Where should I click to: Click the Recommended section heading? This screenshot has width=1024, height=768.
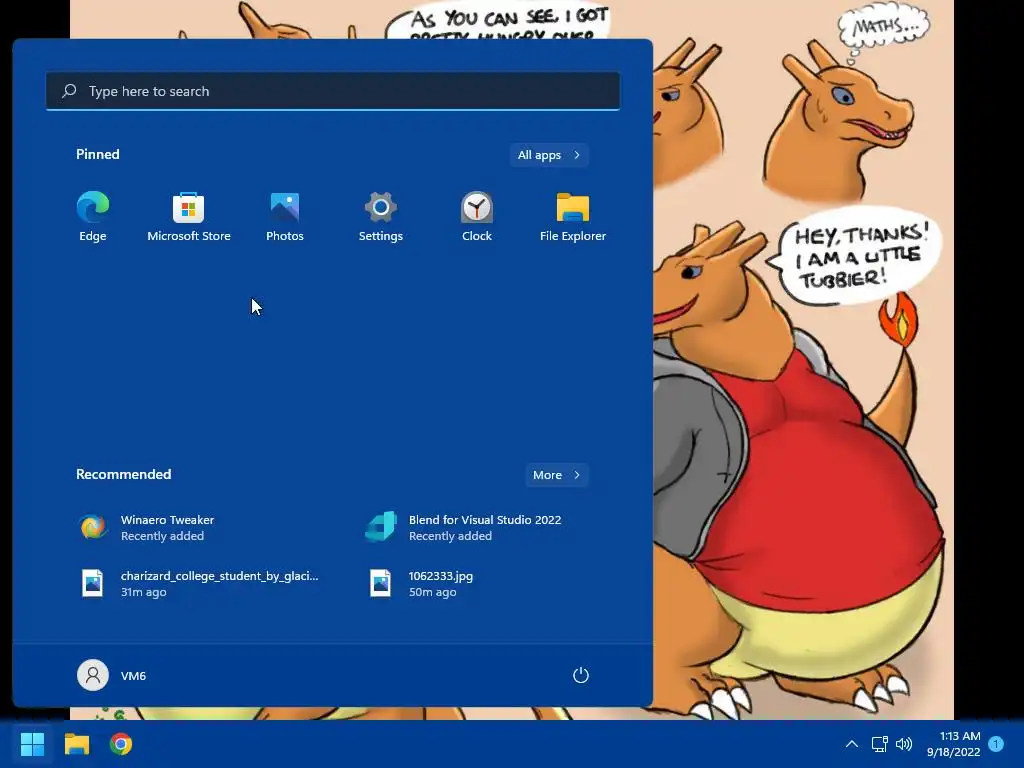[123, 474]
